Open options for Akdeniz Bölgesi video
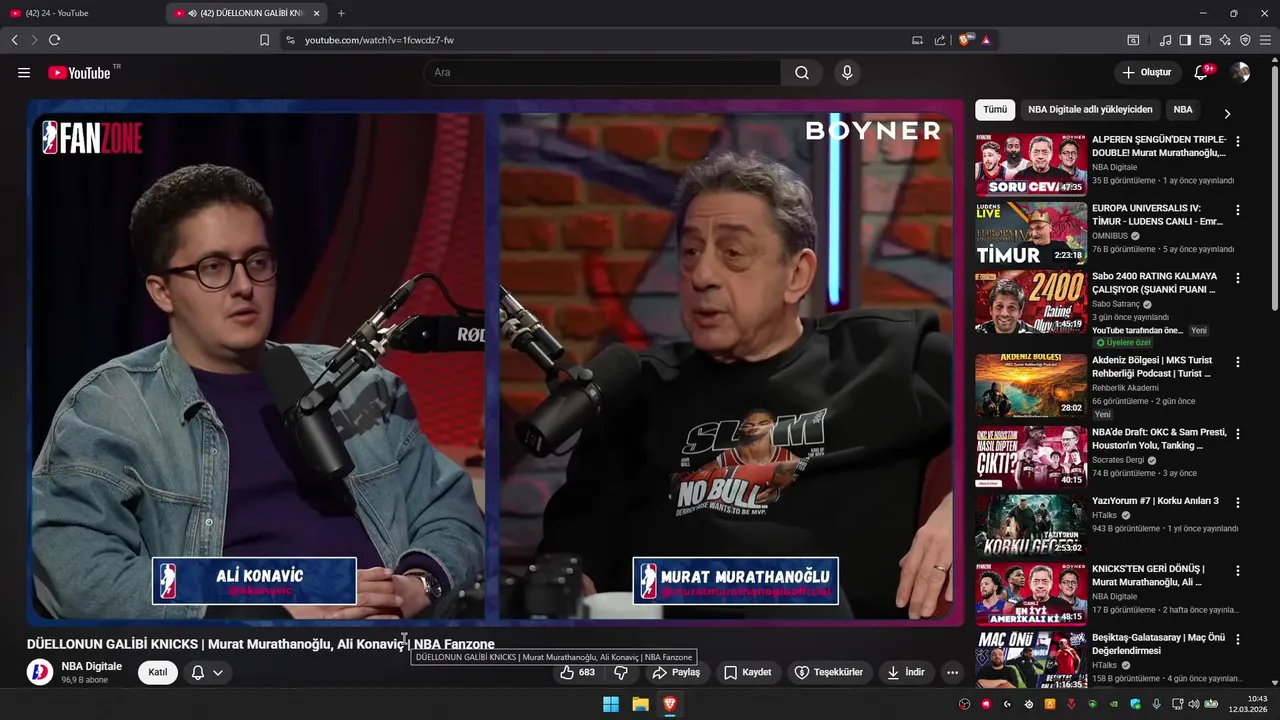The width and height of the screenshot is (1280, 720). point(1238,362)
